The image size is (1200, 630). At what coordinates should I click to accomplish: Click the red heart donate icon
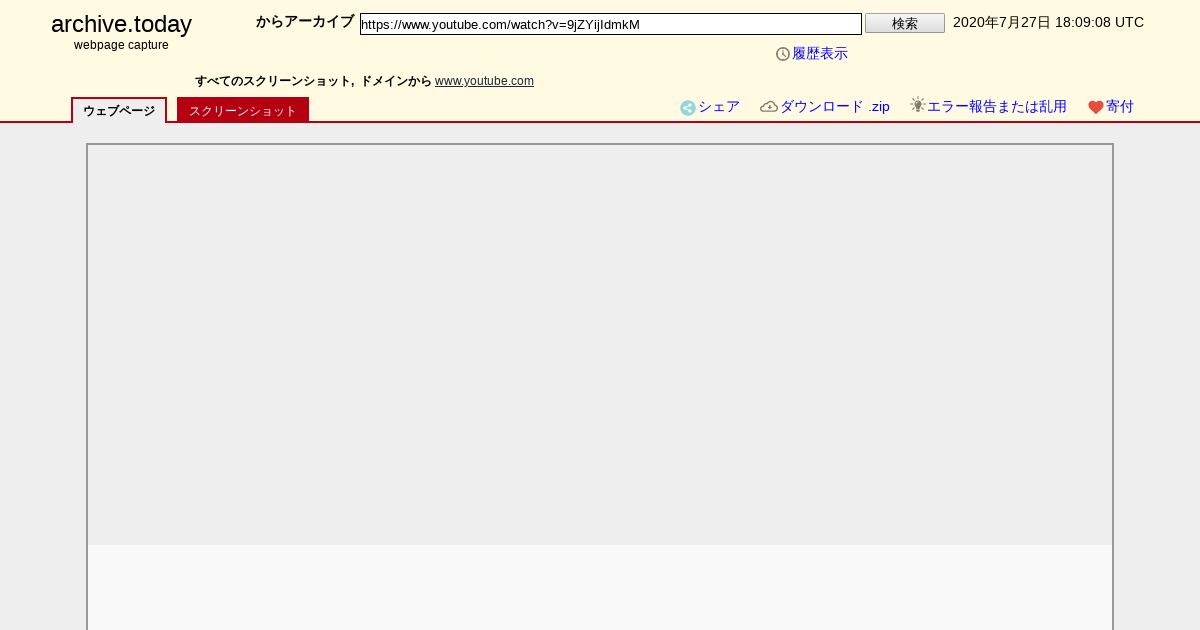pyautogui.click(x=1096, y=107)
